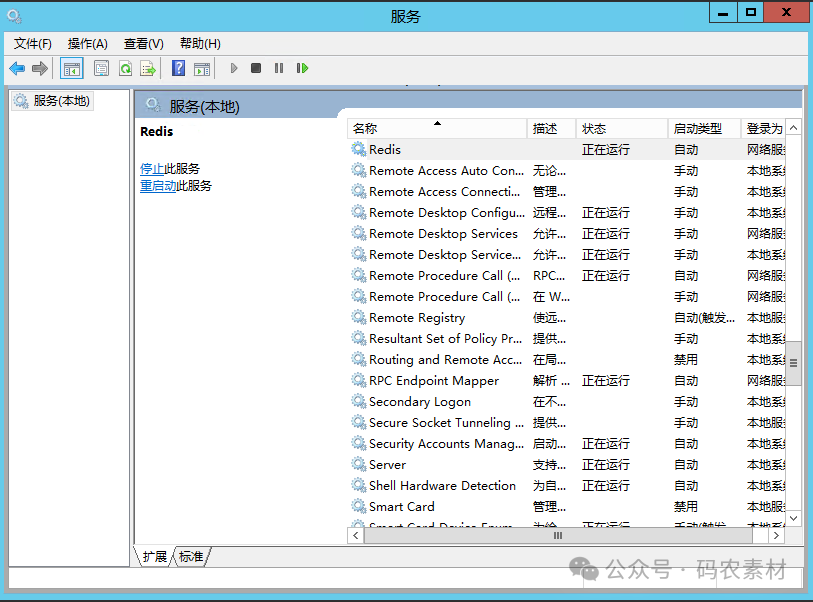Click the gear icon beside Routing and Remote Acc...
The width and height of the screenshot is (813, 602).
(x=359, y=359)
